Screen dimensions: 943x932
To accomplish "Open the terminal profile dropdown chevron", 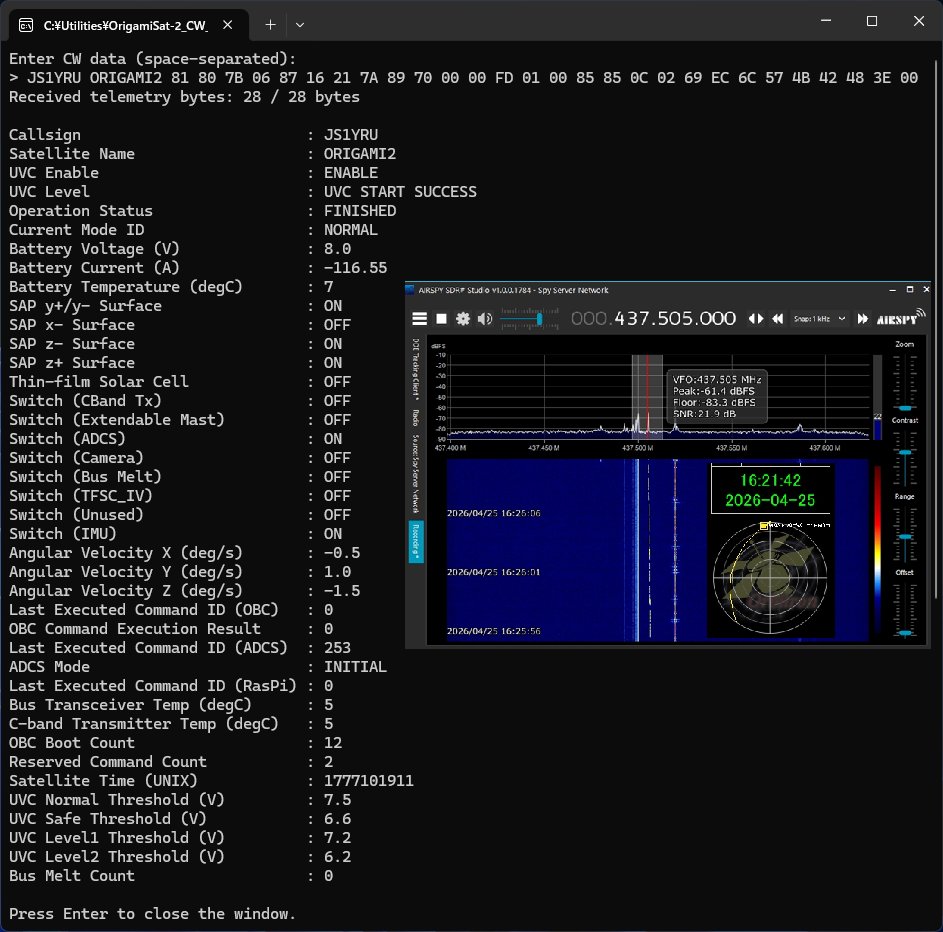I will click(x=300, y=25).
